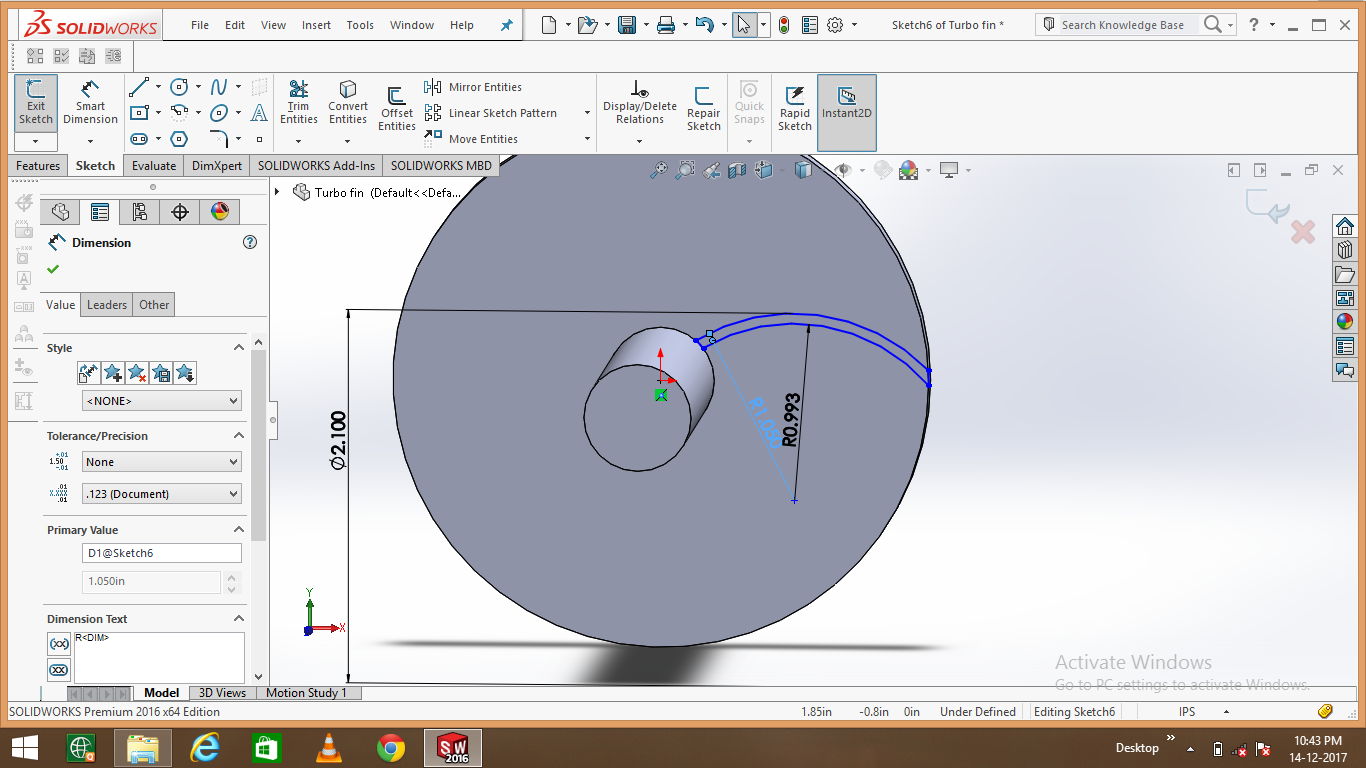The height and width of the screenshot is (768, 1366).
Task: Select the Convert Entities tool
Action: coord(347,103)
